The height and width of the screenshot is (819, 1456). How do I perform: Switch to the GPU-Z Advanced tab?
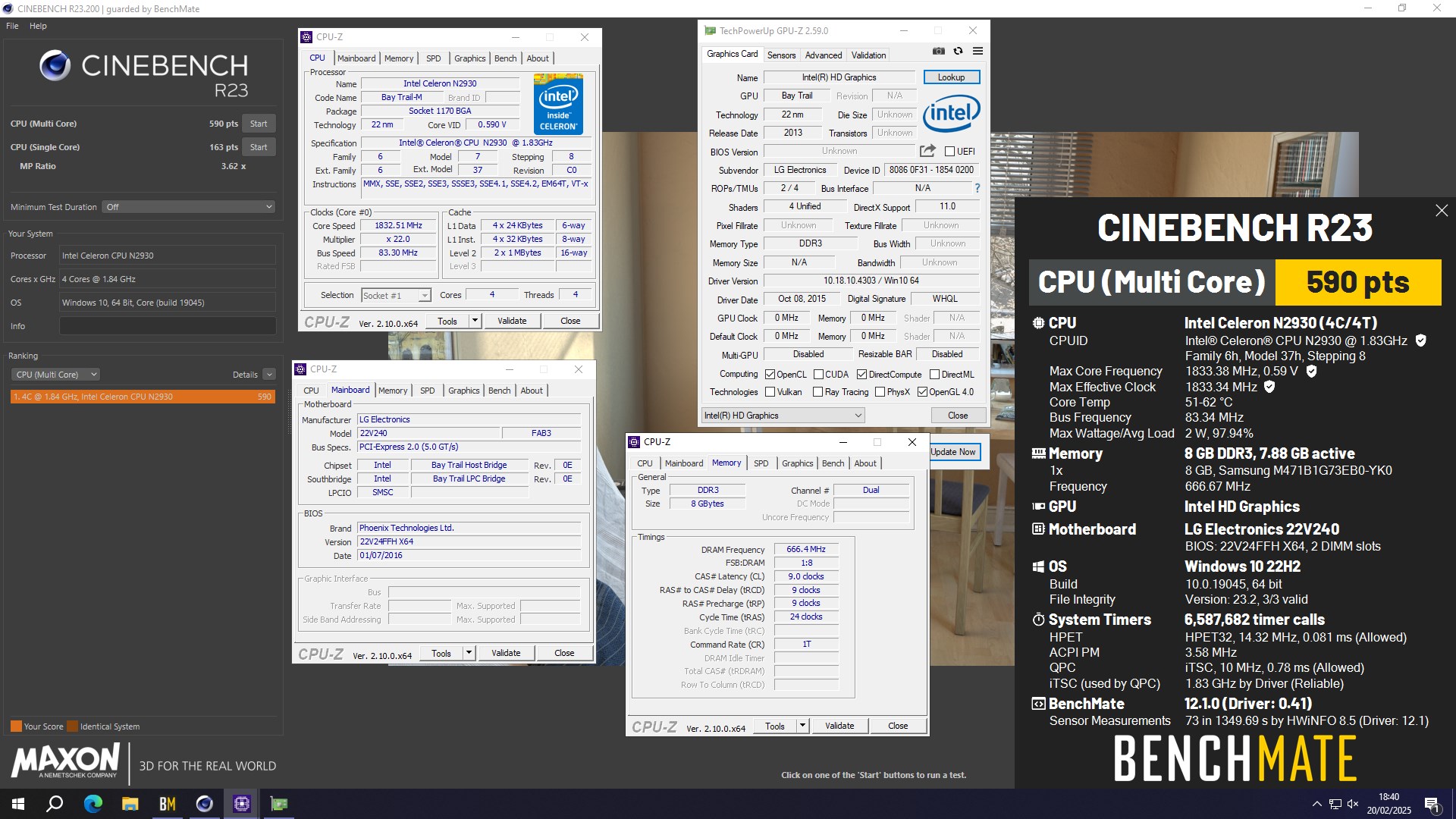pos(824,55)
